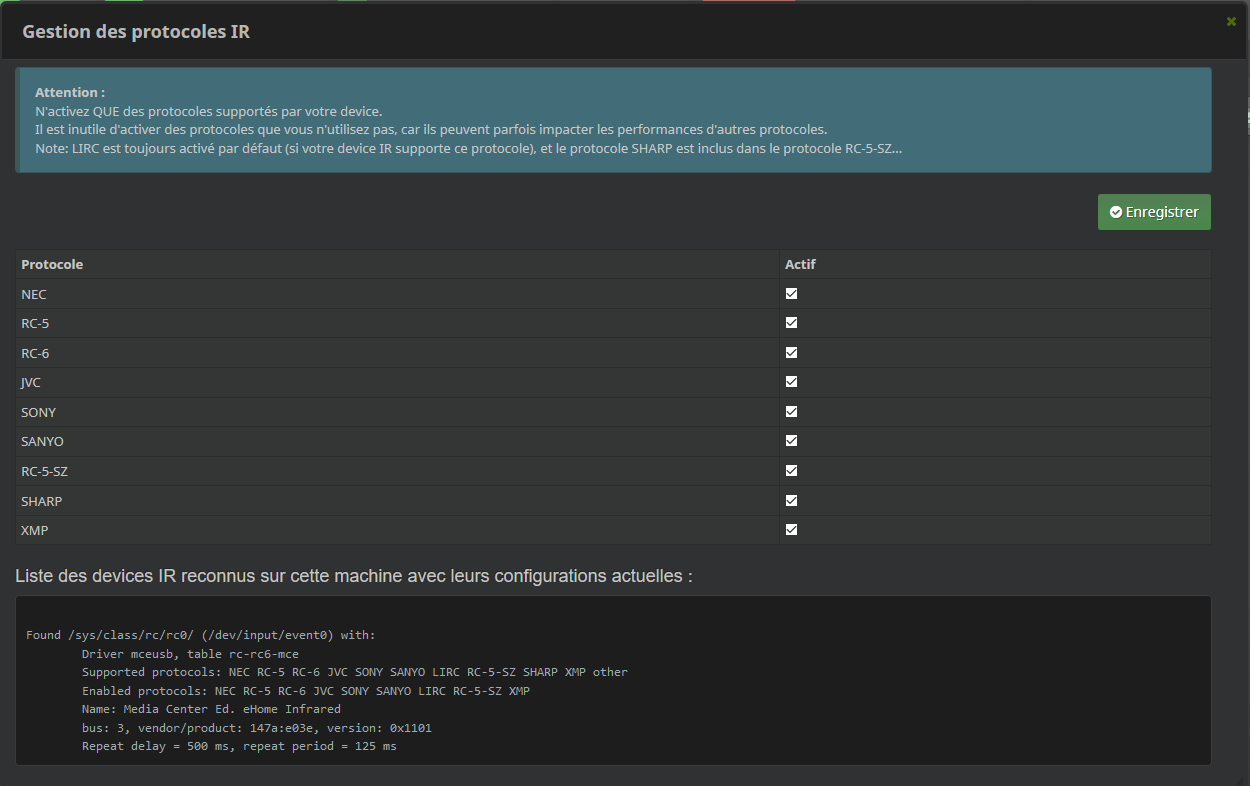Toggle the XMP protocol checkbox

791,530
